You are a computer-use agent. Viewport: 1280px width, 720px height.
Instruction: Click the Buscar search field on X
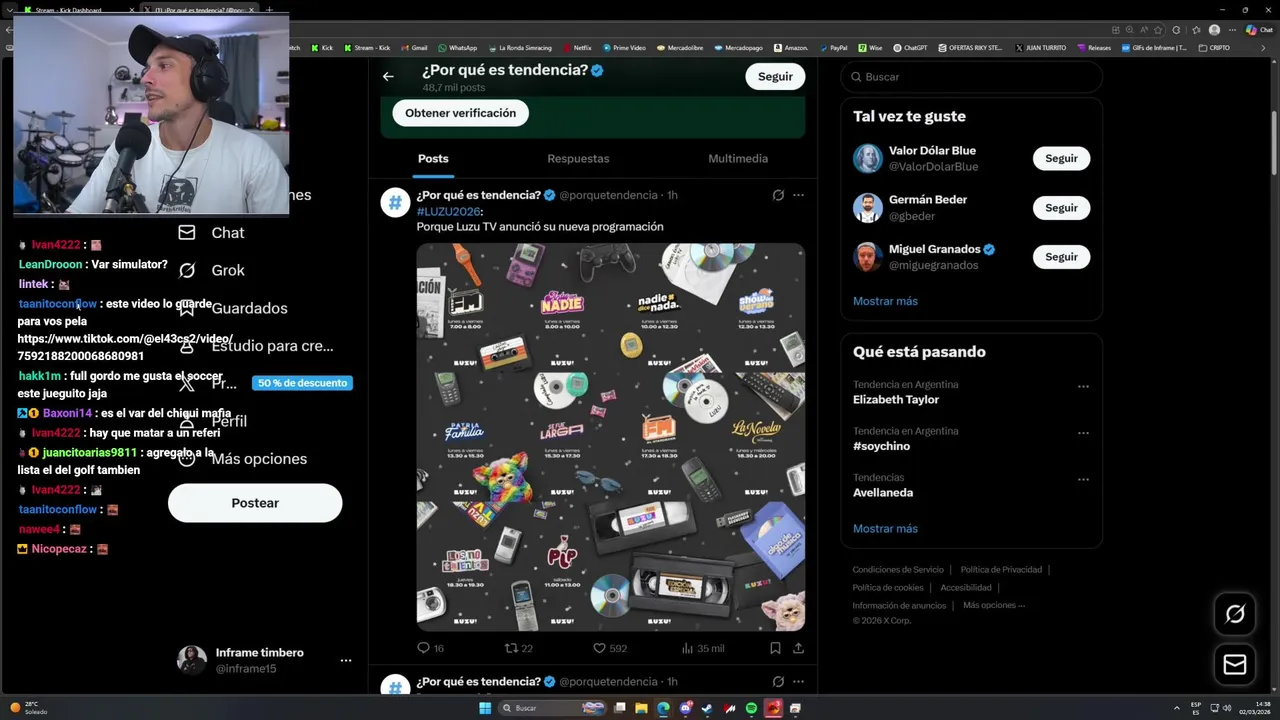[x=971, y=77]
